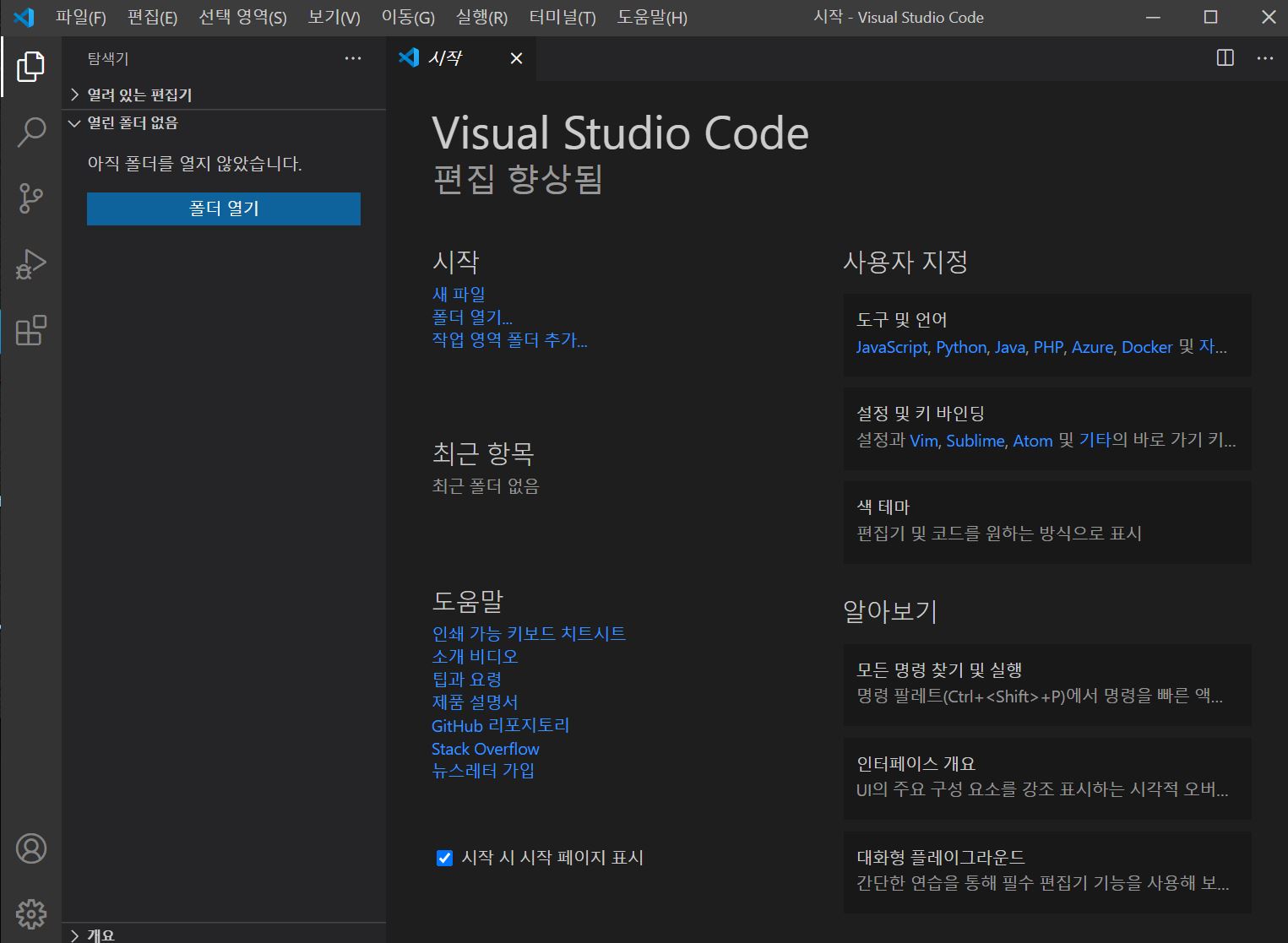The width and height of the screenshot is (1288, 943).
Task: Open the 편집(E) menu
Action: [153, 17]
